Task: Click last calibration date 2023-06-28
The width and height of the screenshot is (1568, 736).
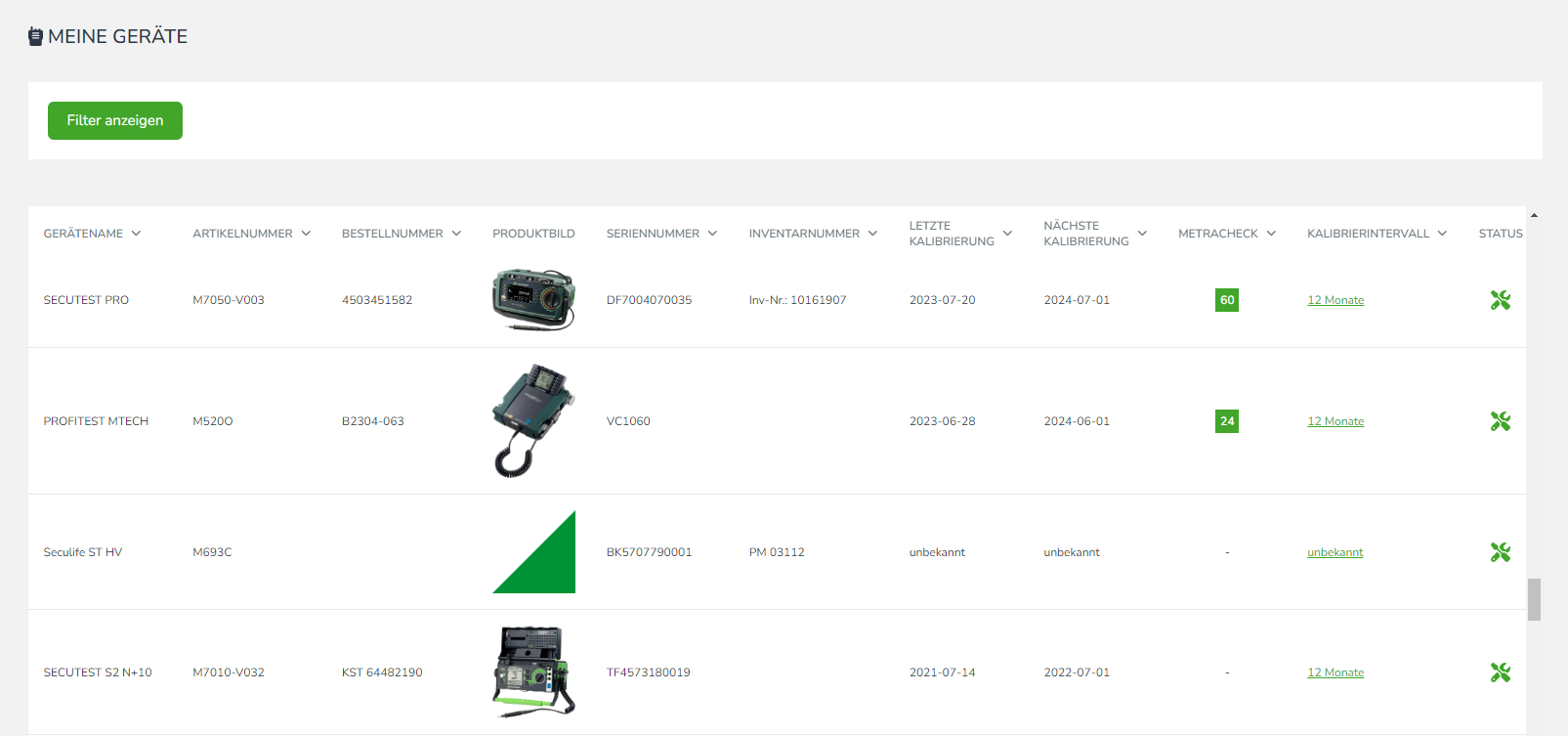Action: [942, 421]
